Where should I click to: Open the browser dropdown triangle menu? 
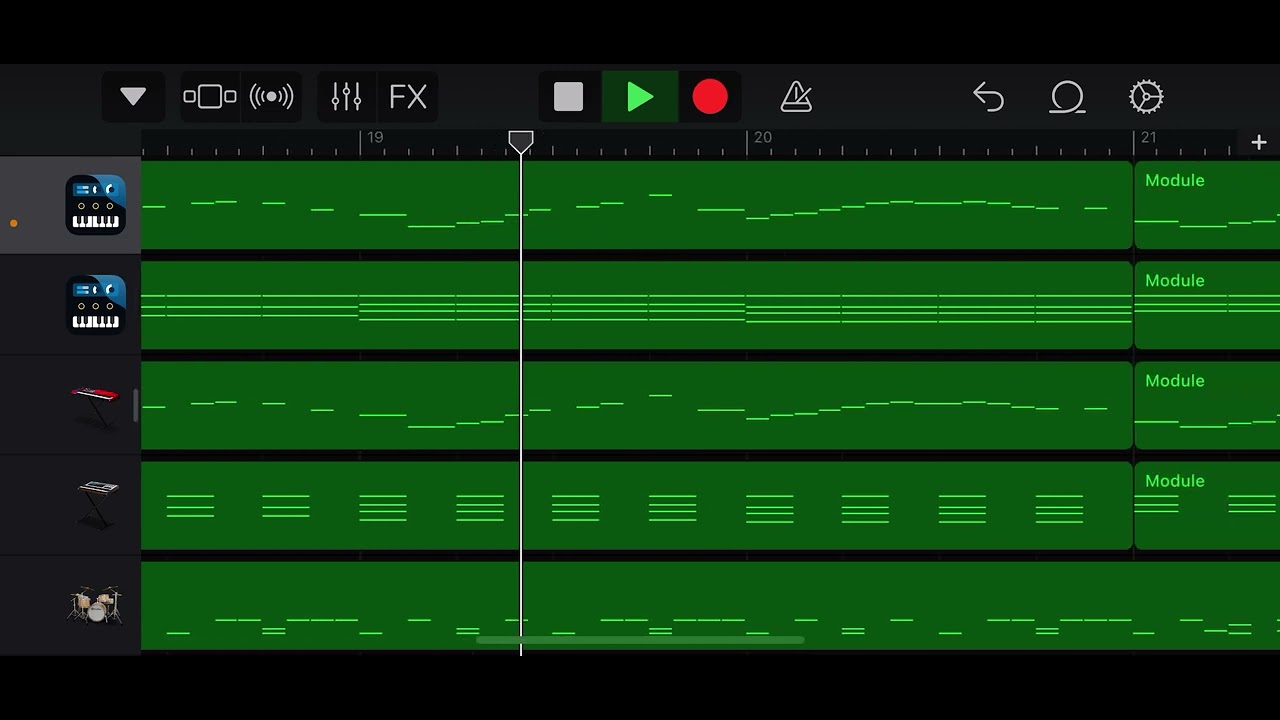(133, 97)
